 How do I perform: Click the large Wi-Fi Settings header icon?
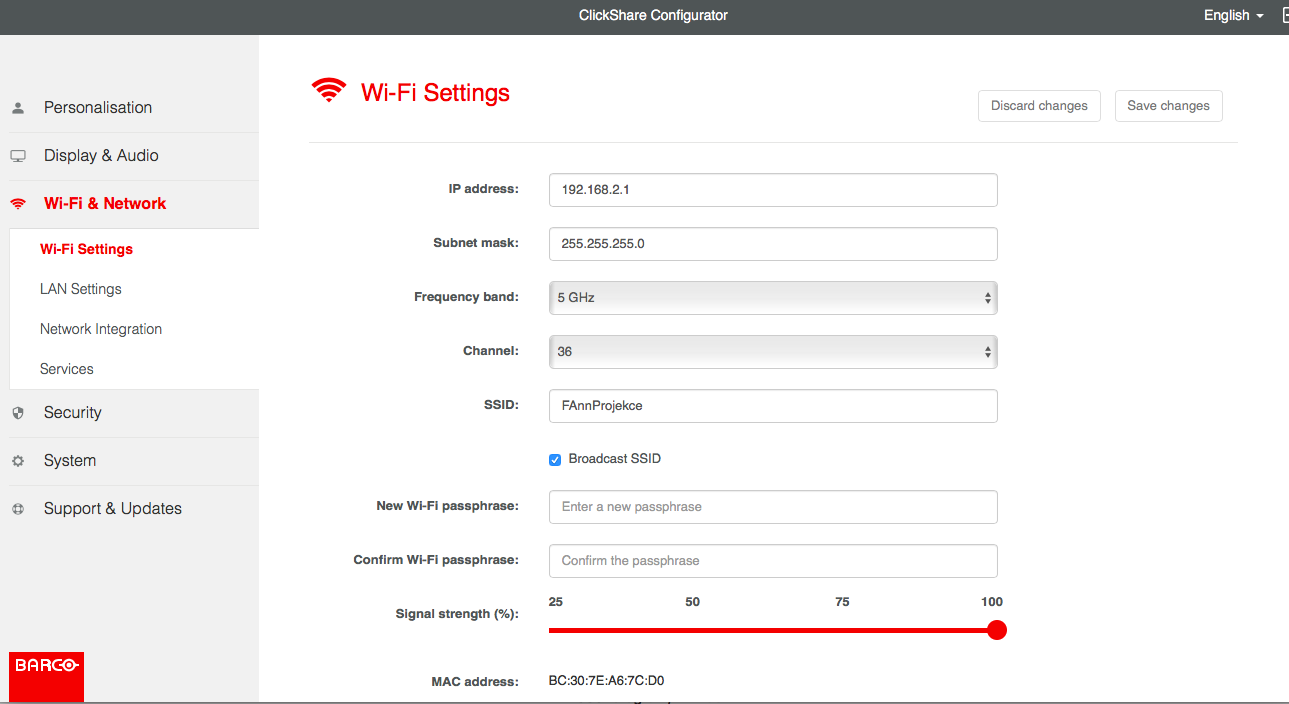[x=329, y=92]
